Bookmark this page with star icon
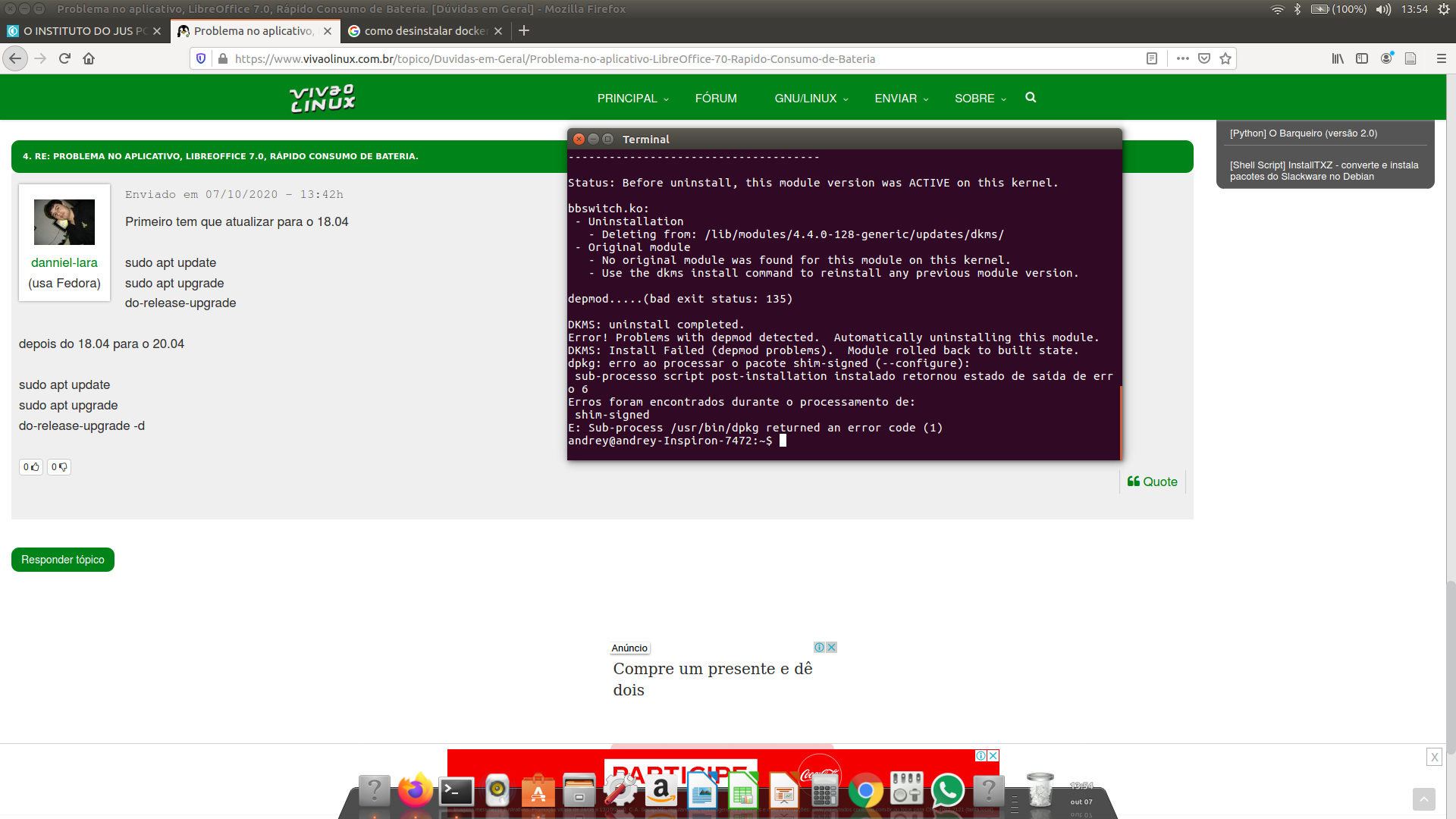Screen dimensions: 1456x819 1225,58
